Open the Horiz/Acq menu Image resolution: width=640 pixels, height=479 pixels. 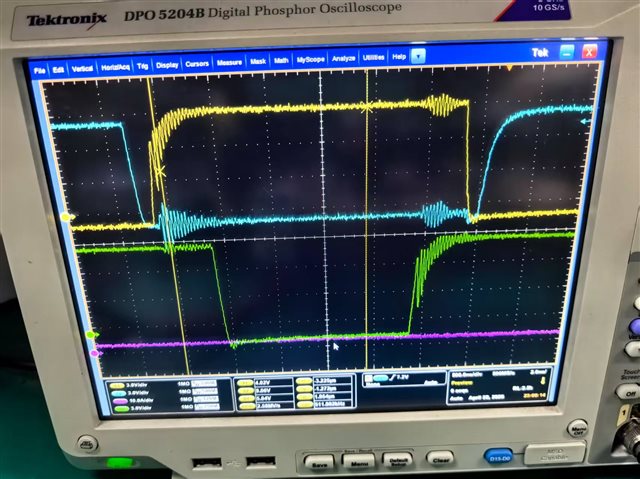[x=115, y=67]
